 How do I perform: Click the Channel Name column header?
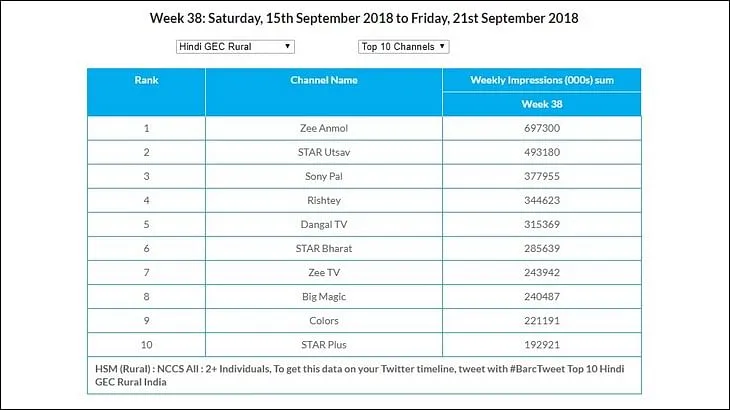click(x=324, y=92)
